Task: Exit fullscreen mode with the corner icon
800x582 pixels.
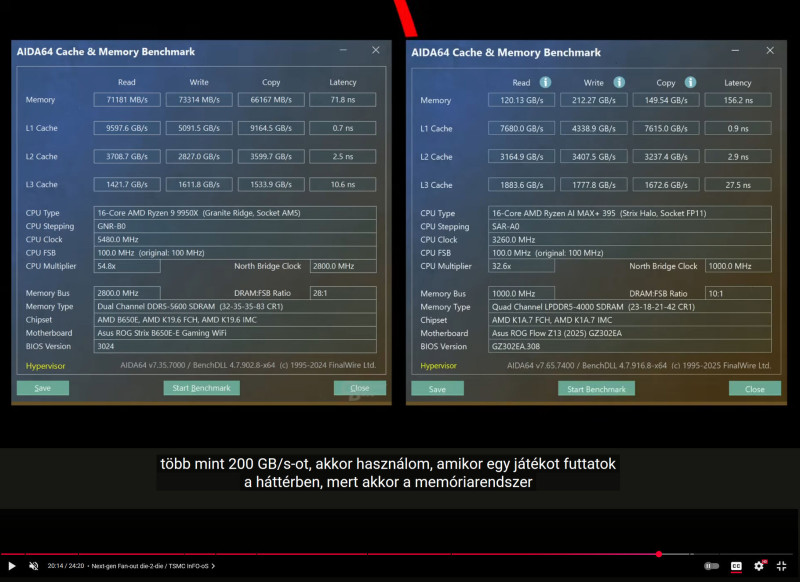Action: point(782,566)
